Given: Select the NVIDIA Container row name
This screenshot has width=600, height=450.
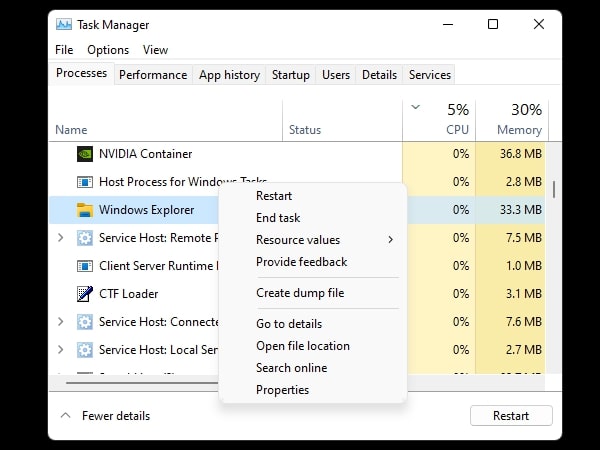Looking at the screenshot, I should click(145, 154).
